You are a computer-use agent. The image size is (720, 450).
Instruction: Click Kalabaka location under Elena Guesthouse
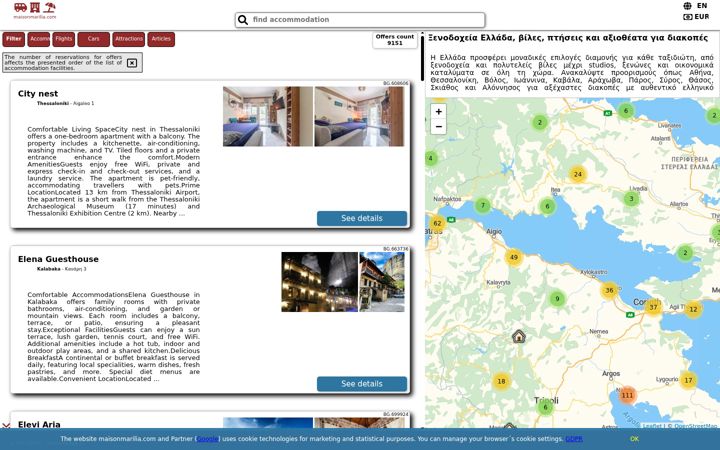click(x=48, y=269)
